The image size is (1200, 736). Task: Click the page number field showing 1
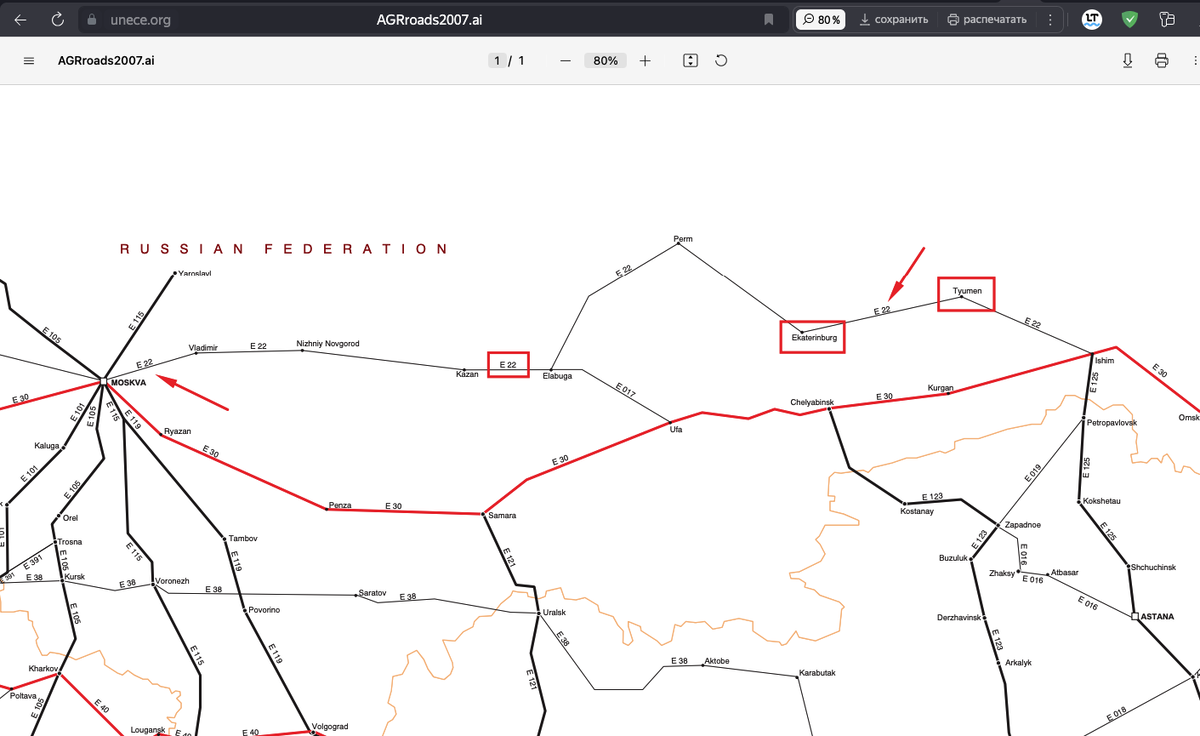point(498,60)
